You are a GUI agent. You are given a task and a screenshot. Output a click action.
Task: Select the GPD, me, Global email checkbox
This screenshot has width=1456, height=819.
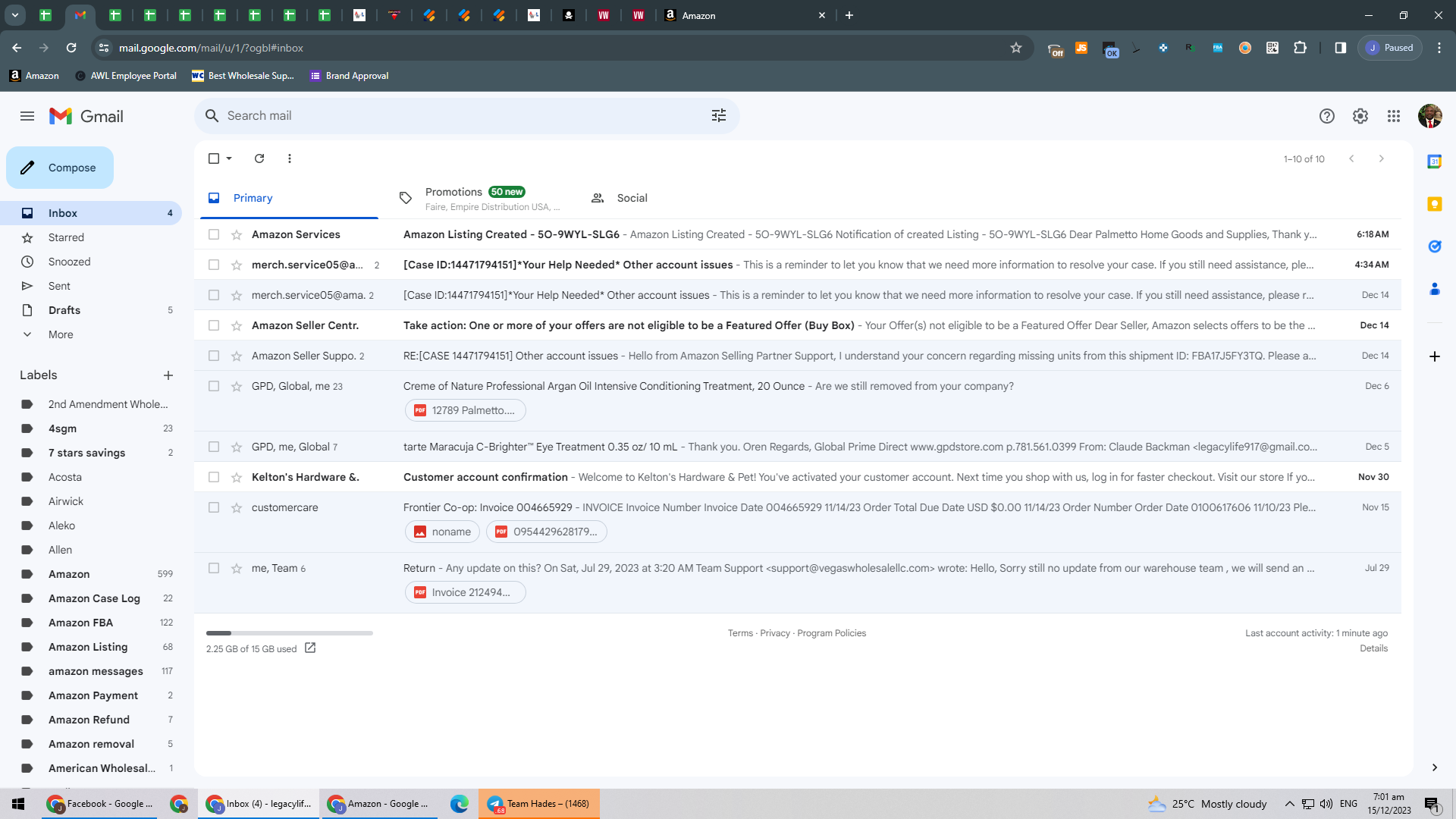(x=214, y=447)
